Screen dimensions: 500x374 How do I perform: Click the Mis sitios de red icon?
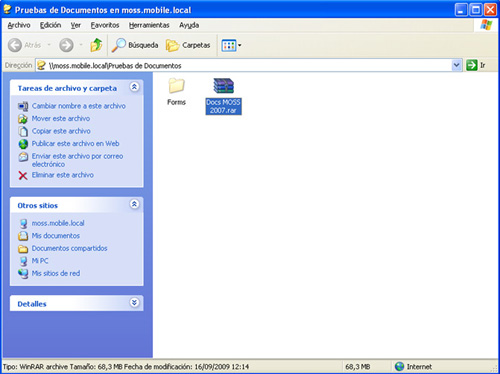pyautogui.click(x=23, y=274)
